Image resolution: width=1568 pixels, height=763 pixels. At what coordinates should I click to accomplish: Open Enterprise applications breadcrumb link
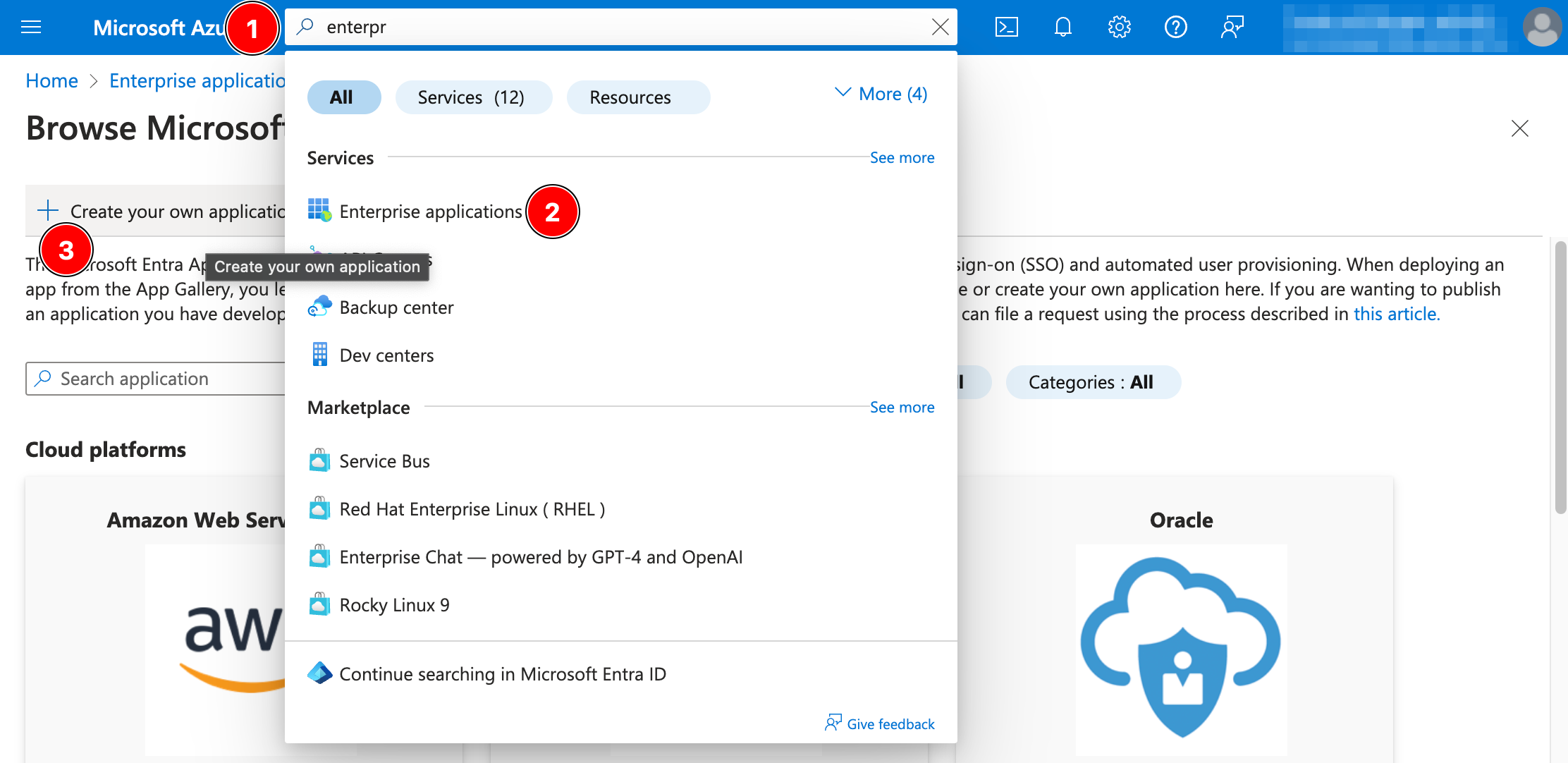[x=197, y=81]
